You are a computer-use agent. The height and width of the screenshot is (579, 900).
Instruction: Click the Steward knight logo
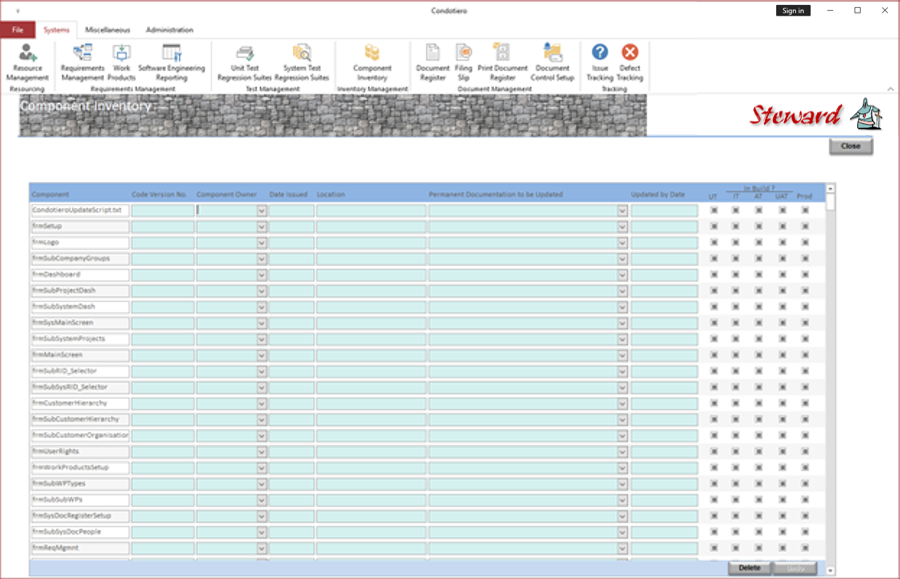(x=866, y=114)
